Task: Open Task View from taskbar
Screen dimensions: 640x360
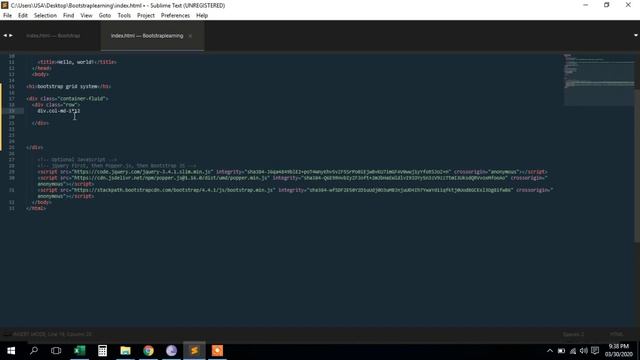Action: (x=56, y=351)
